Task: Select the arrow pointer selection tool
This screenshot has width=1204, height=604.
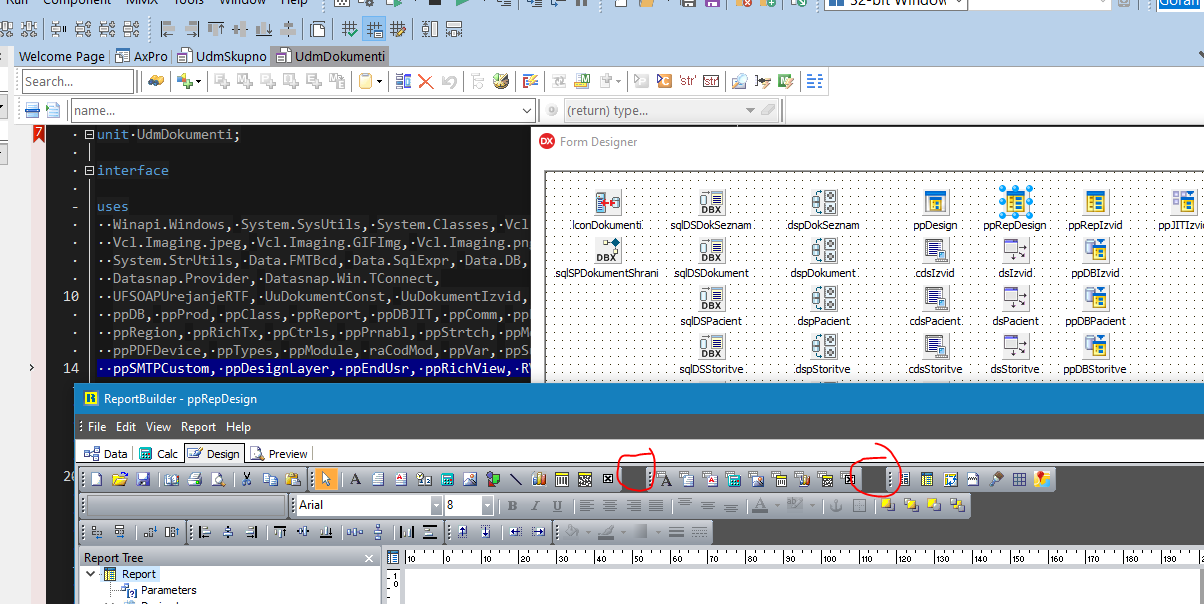Action: pyautogui.click(x=325, y=480)
